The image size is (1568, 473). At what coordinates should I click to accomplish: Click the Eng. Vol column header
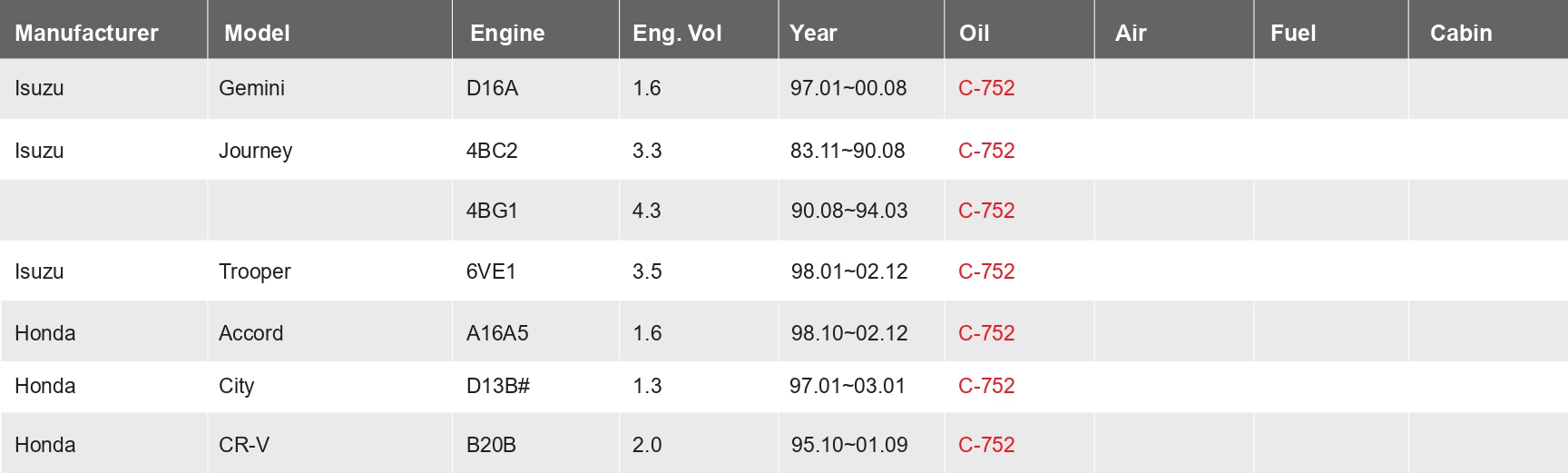coord(677,34)
